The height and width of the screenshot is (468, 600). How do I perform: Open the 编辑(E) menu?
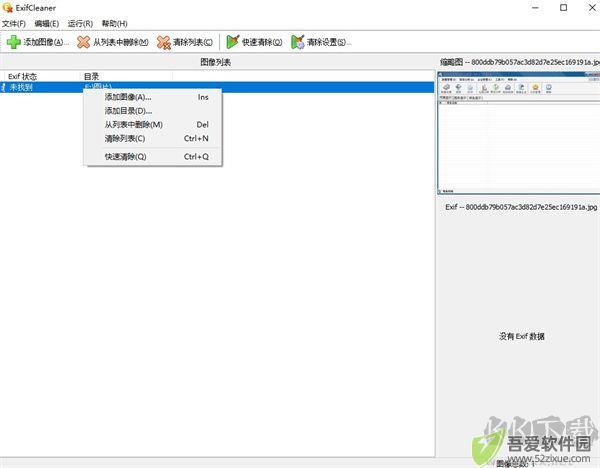point(47,24)
